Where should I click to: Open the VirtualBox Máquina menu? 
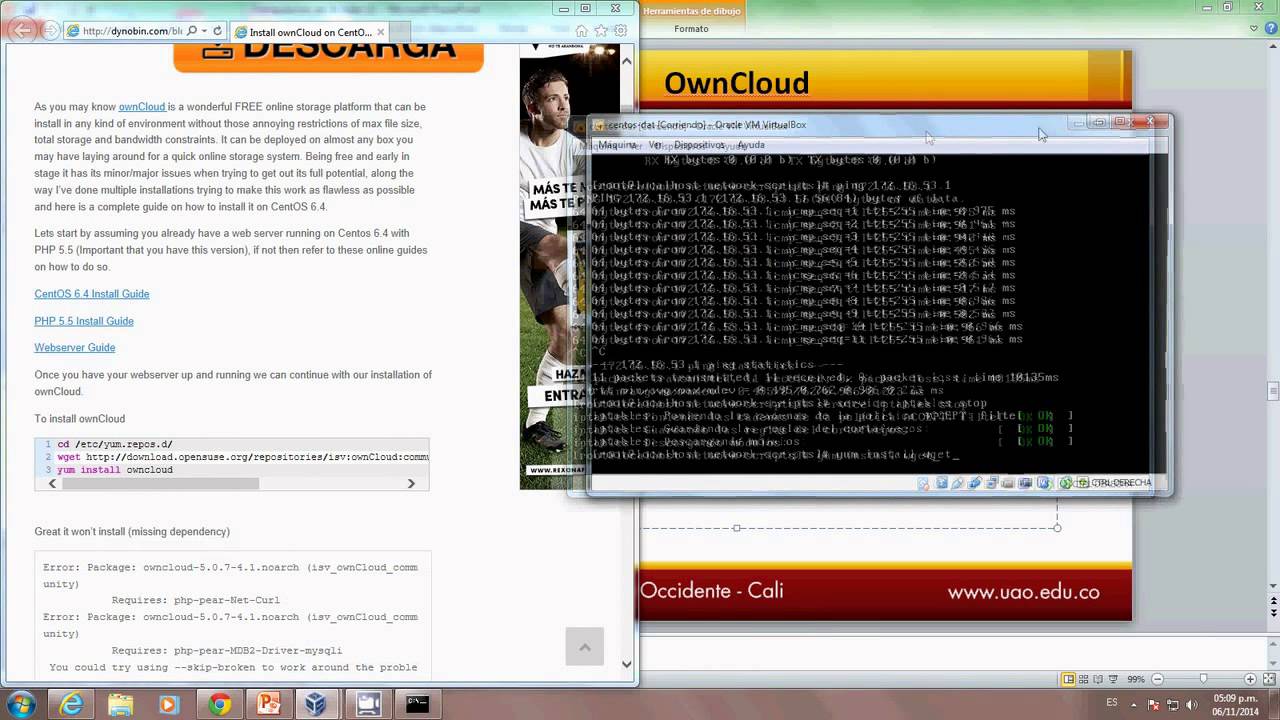pyautogui.click(x=617, y=145)
